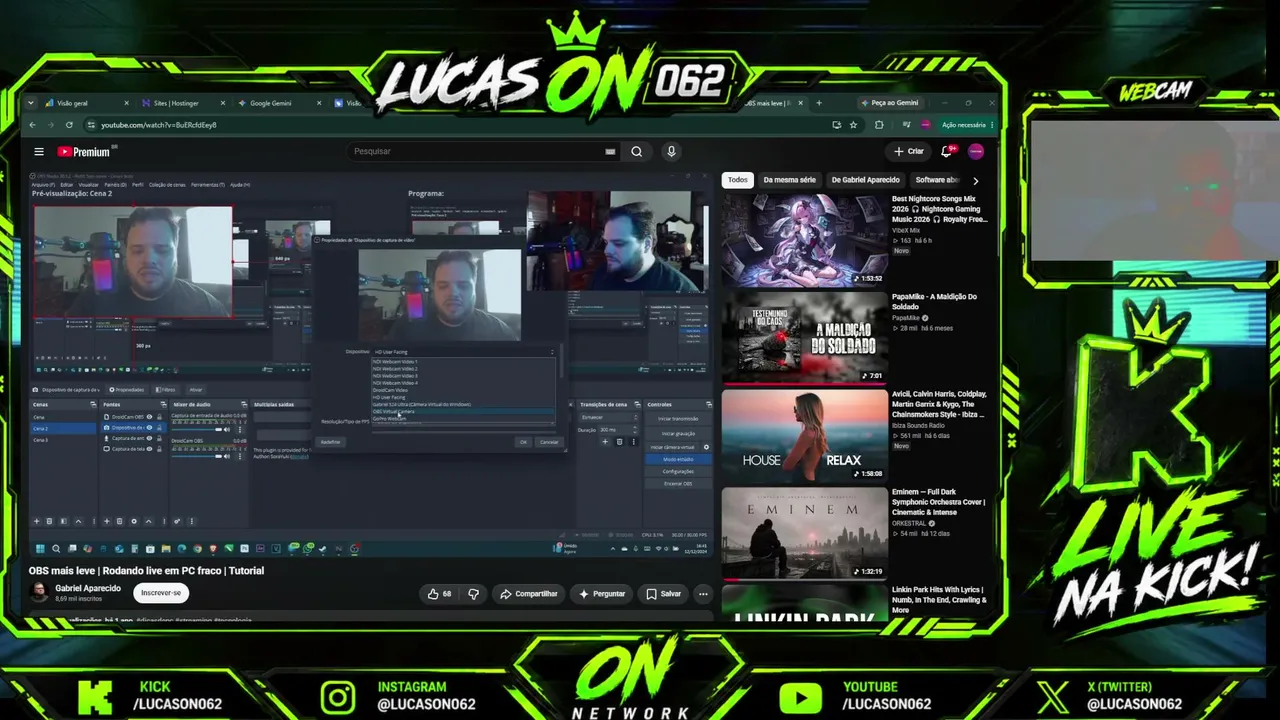Open more actions menu under the video

tap(703, 594)
